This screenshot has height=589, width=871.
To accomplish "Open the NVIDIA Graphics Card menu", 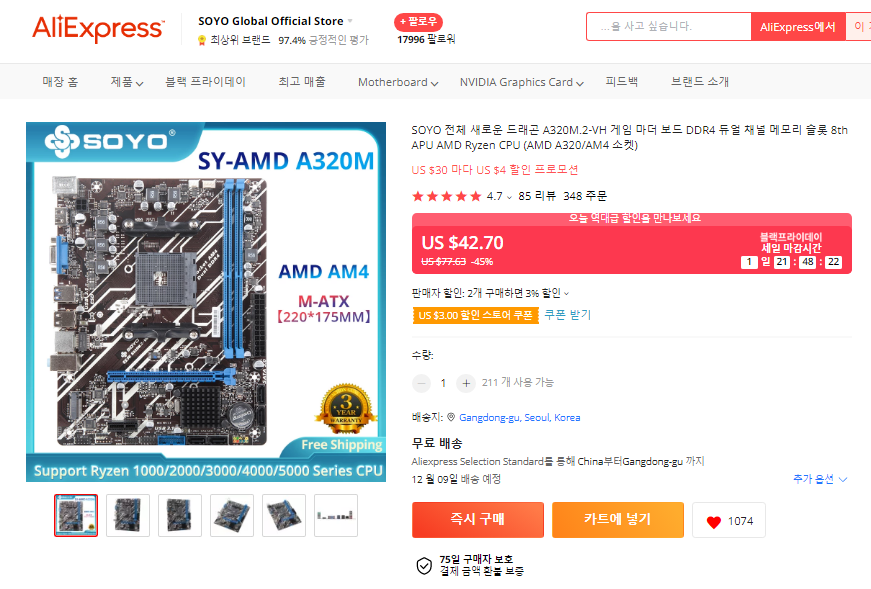I will click(x=522, y=82).
